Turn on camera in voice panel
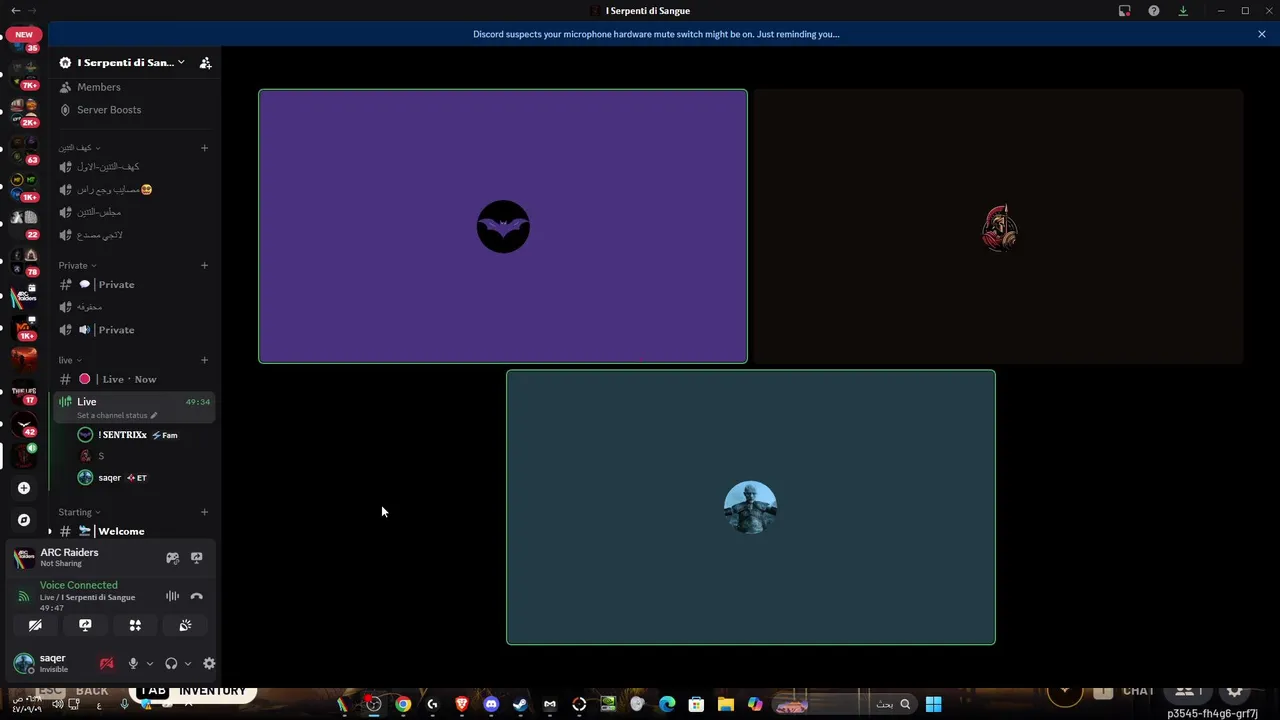Screen dimensions: 1280x720 coord(35,625)
